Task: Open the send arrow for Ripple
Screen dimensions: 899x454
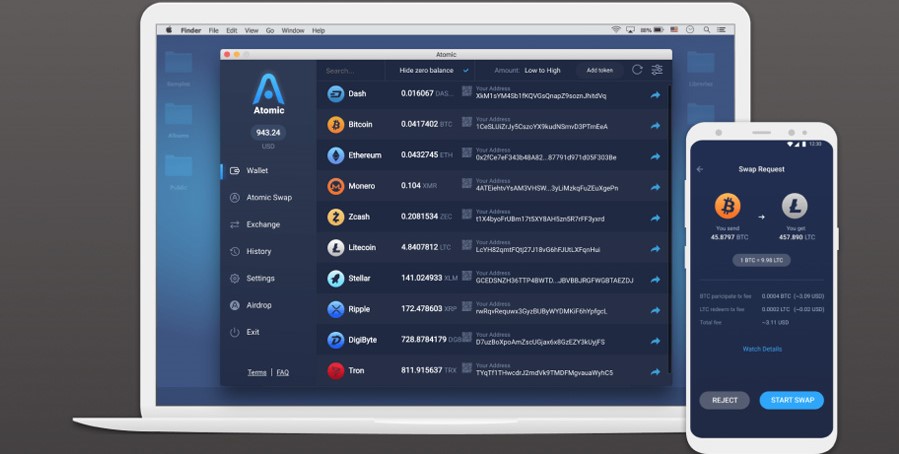Action: click(655, 311)
